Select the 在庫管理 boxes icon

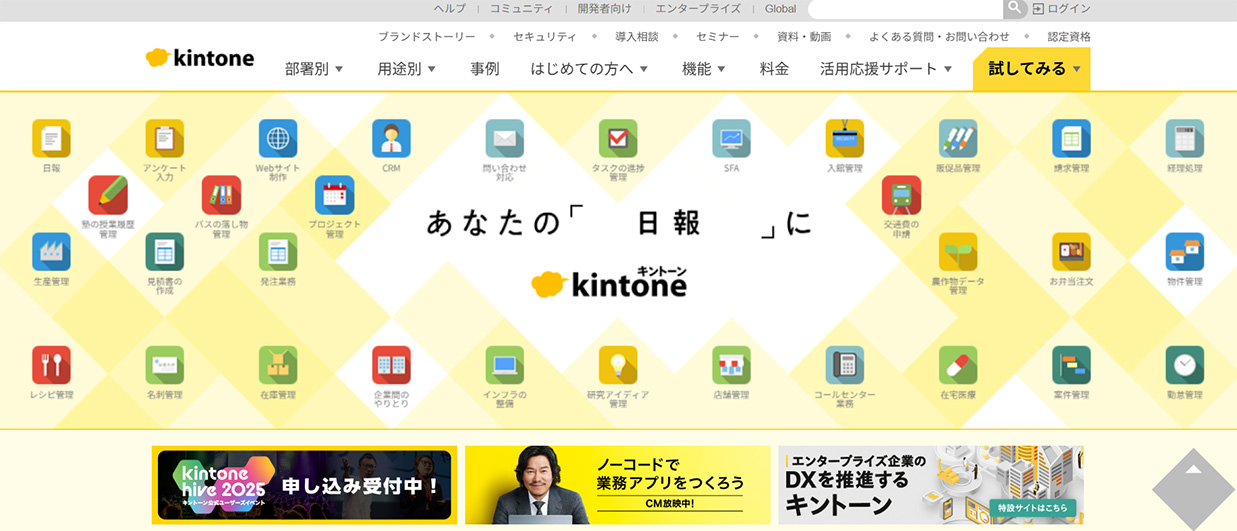click(278, 365)
